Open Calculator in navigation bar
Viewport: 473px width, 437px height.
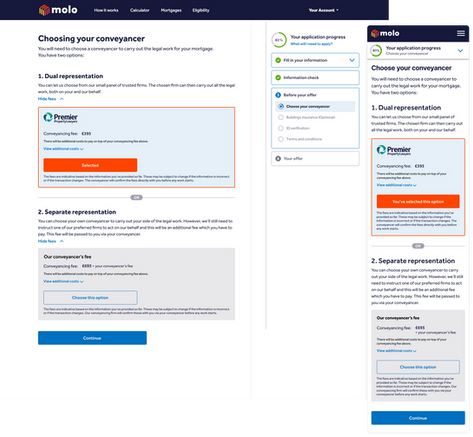pyautogui.click(x=140, y=10)
